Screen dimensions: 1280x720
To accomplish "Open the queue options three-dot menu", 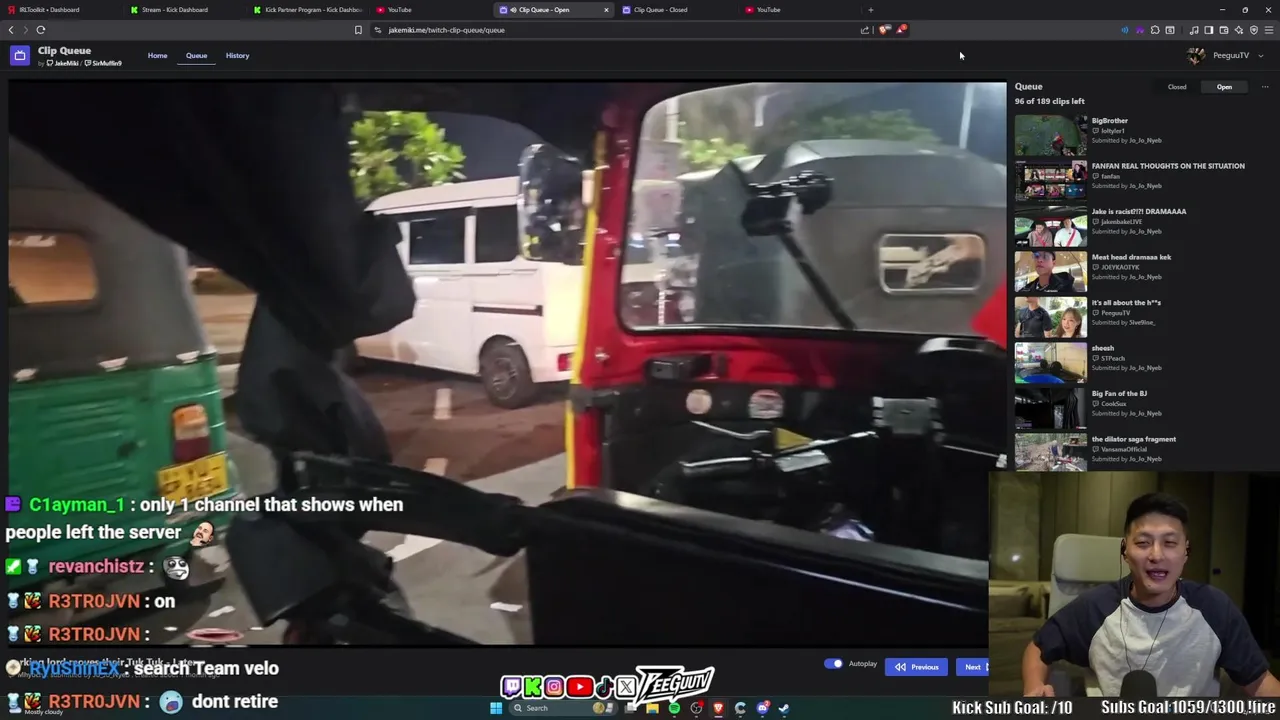I will coord(1264,87).
